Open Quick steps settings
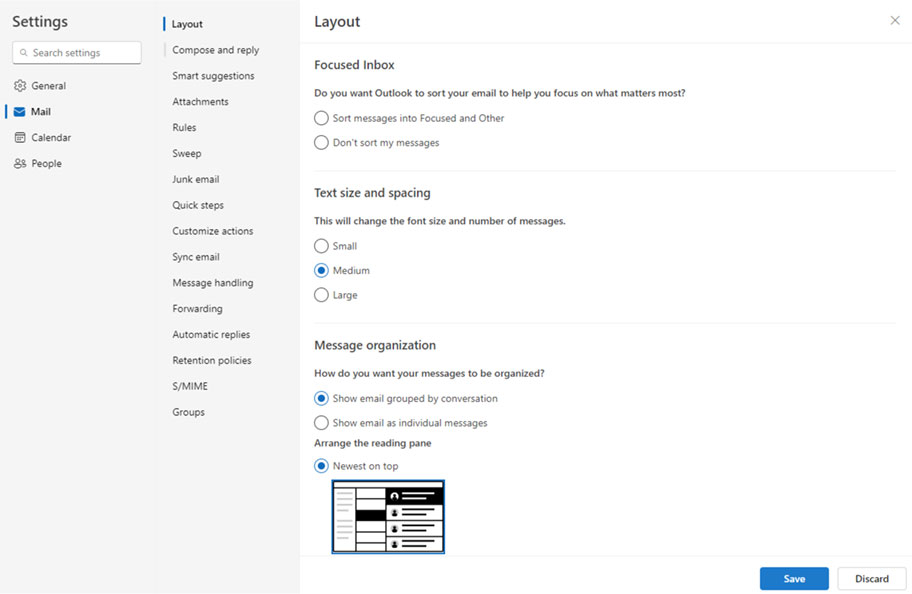912x594 pixels. pos(198,205)
